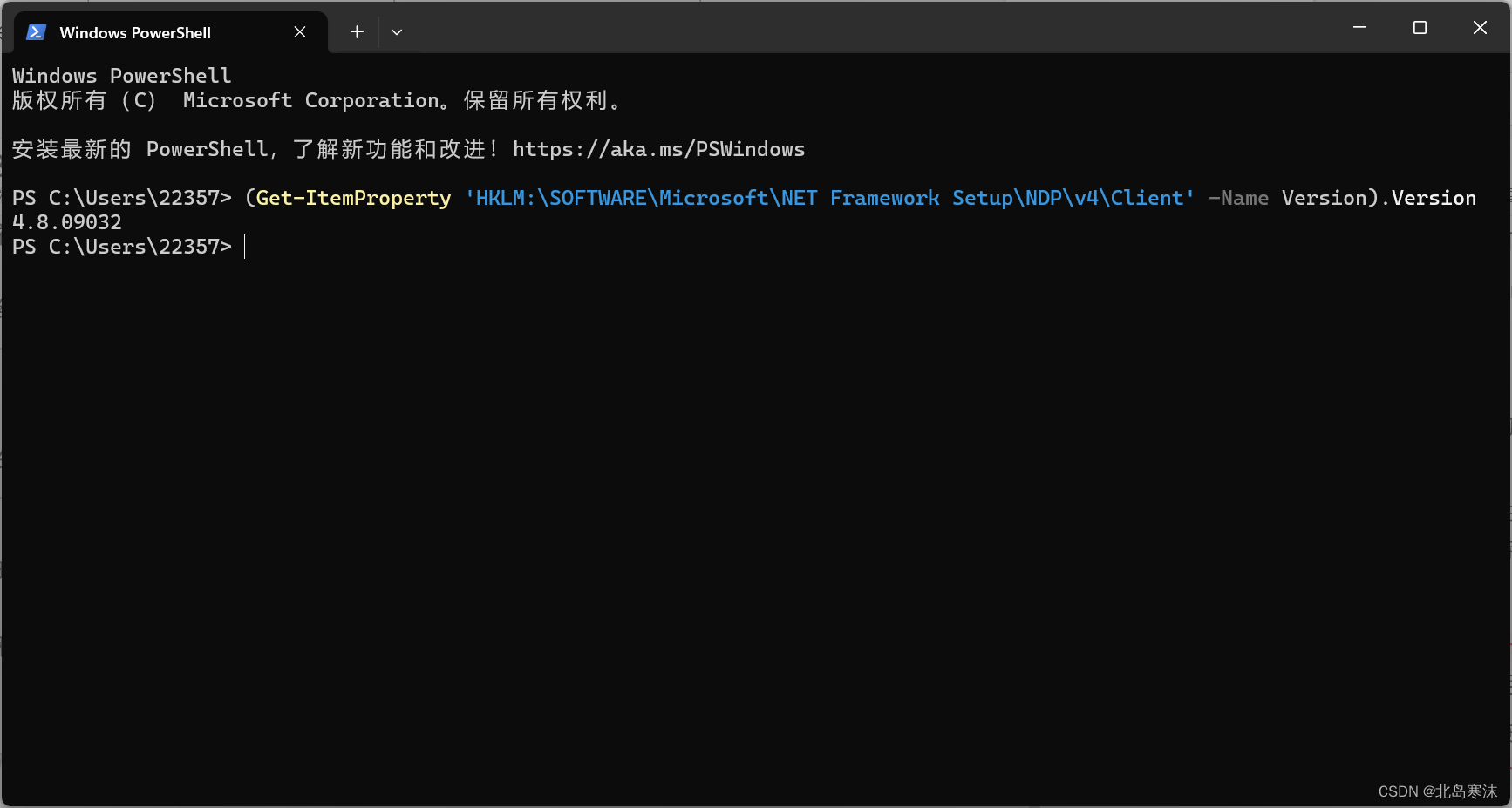Close the terminal window

point(1480,28)
